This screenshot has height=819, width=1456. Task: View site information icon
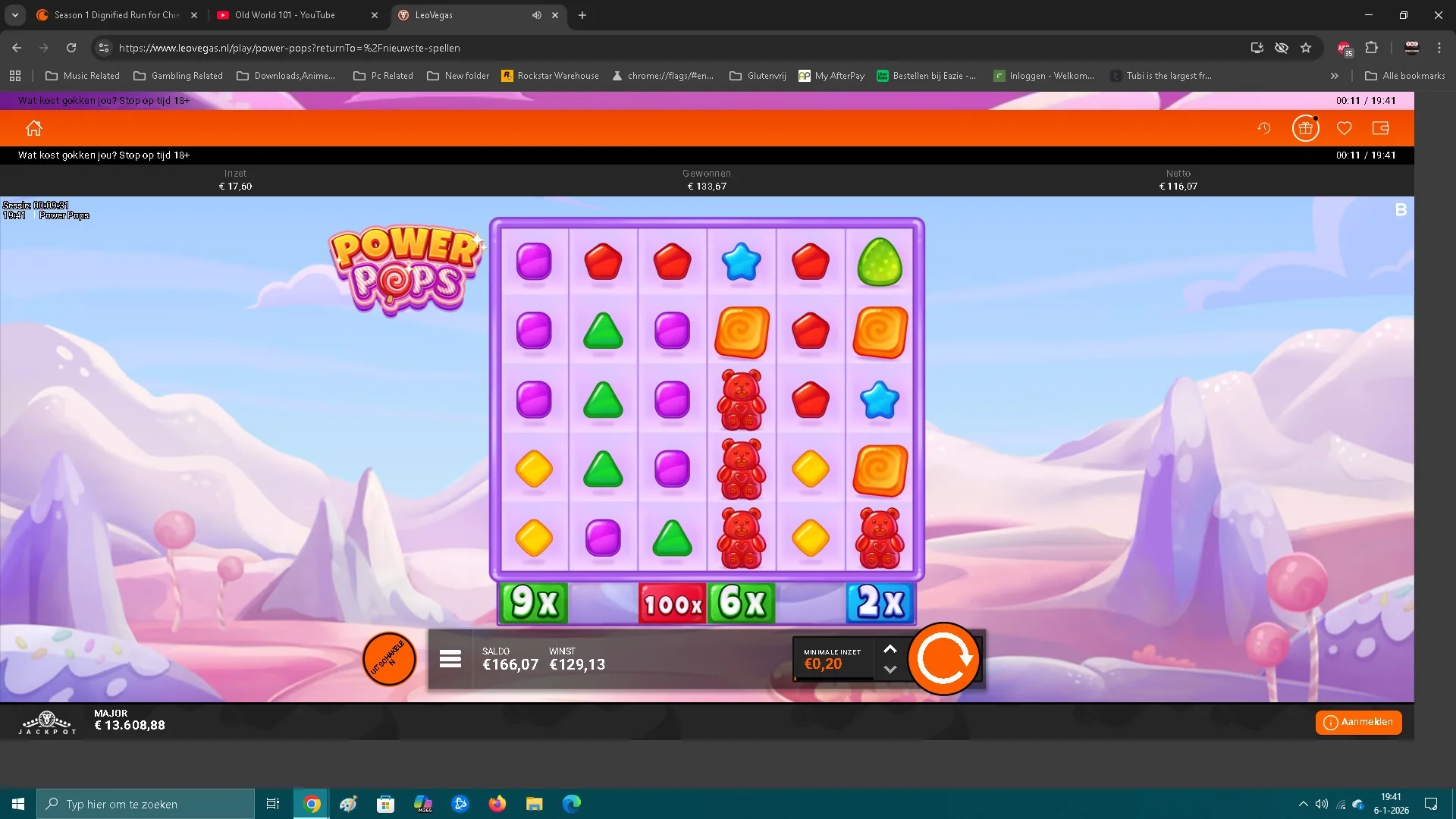pos(104,48)
